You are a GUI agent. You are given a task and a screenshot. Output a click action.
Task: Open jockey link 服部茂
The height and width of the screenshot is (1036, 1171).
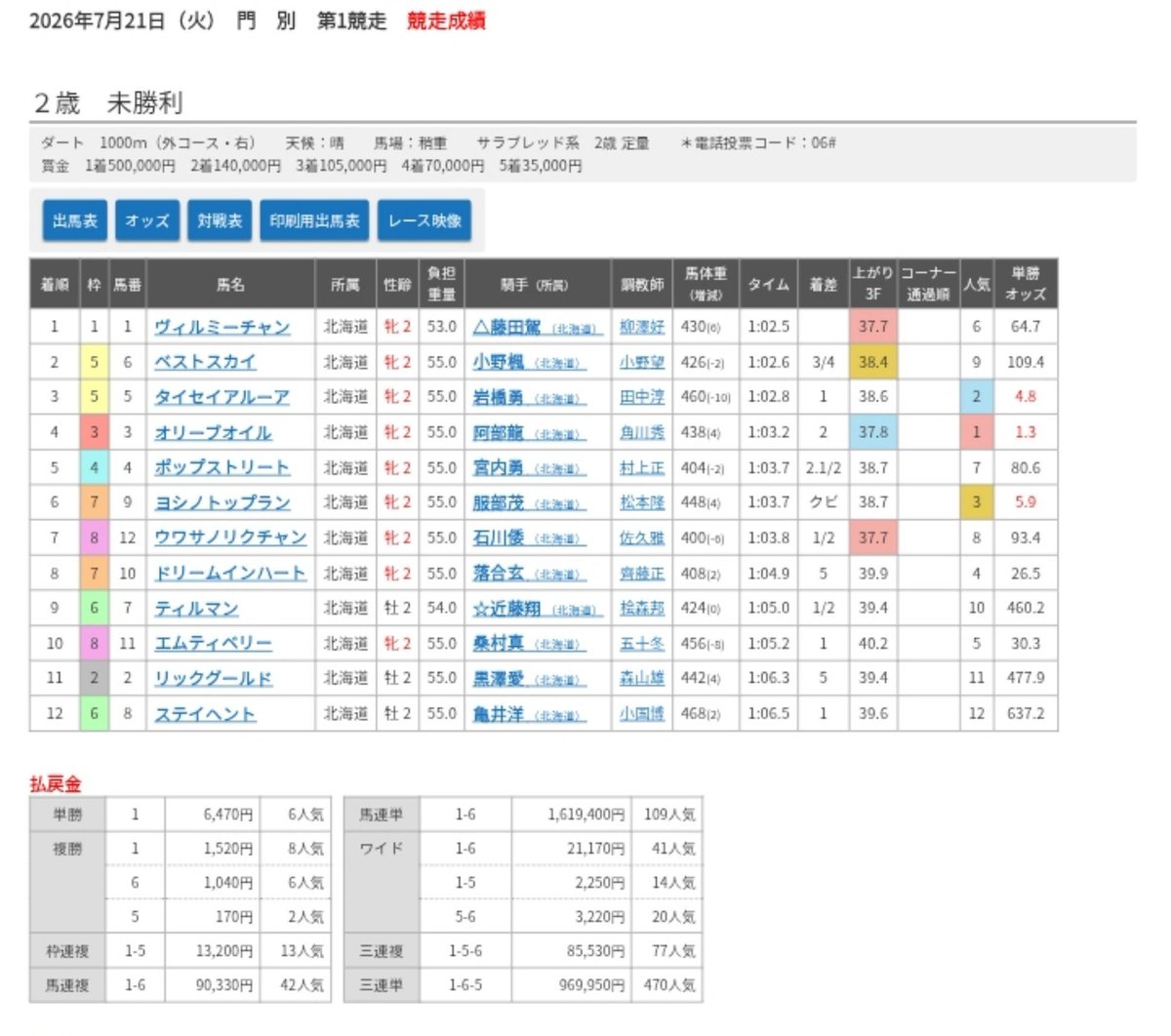coord(530,502)
